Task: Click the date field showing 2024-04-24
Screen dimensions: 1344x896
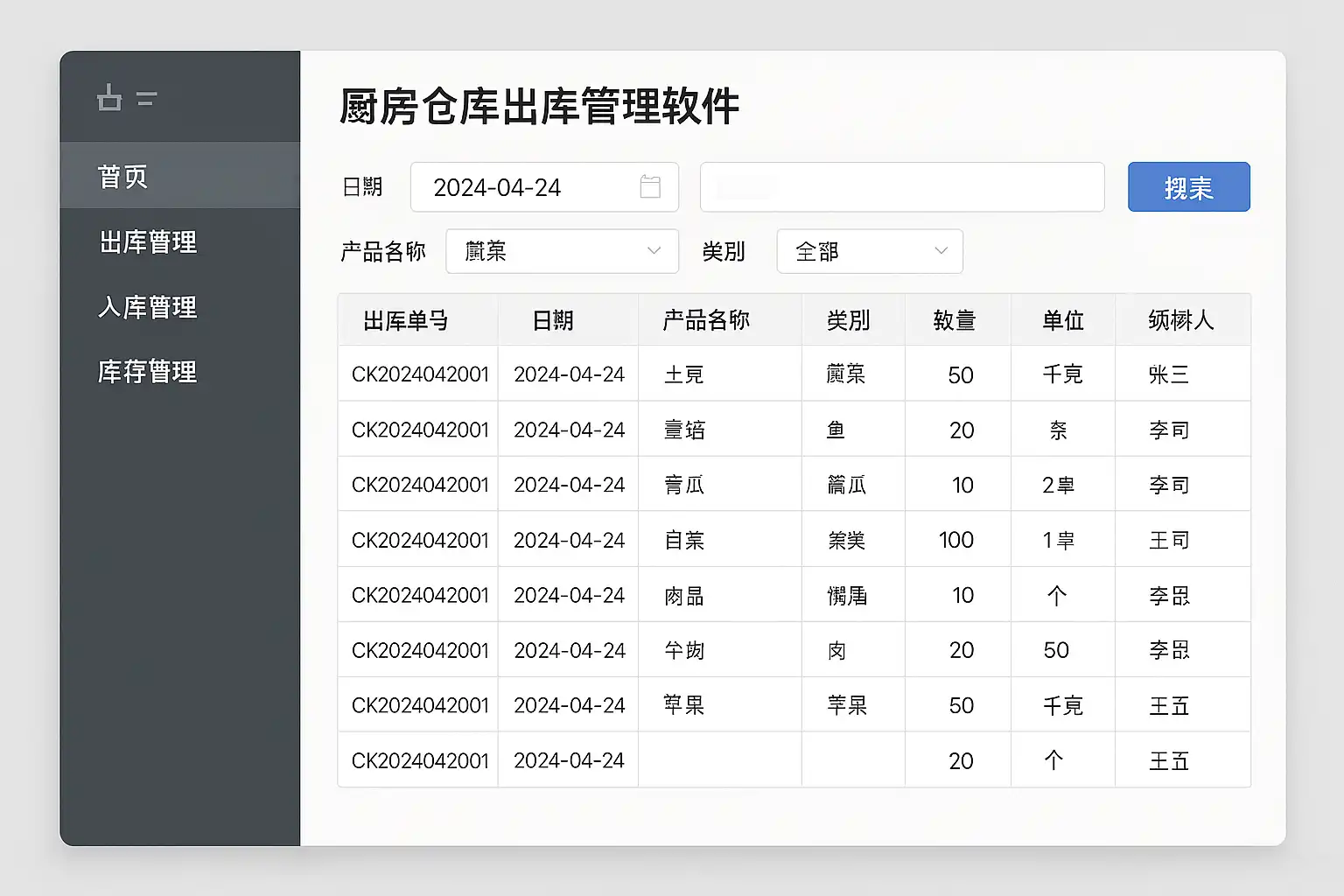Action: [525, 187]
